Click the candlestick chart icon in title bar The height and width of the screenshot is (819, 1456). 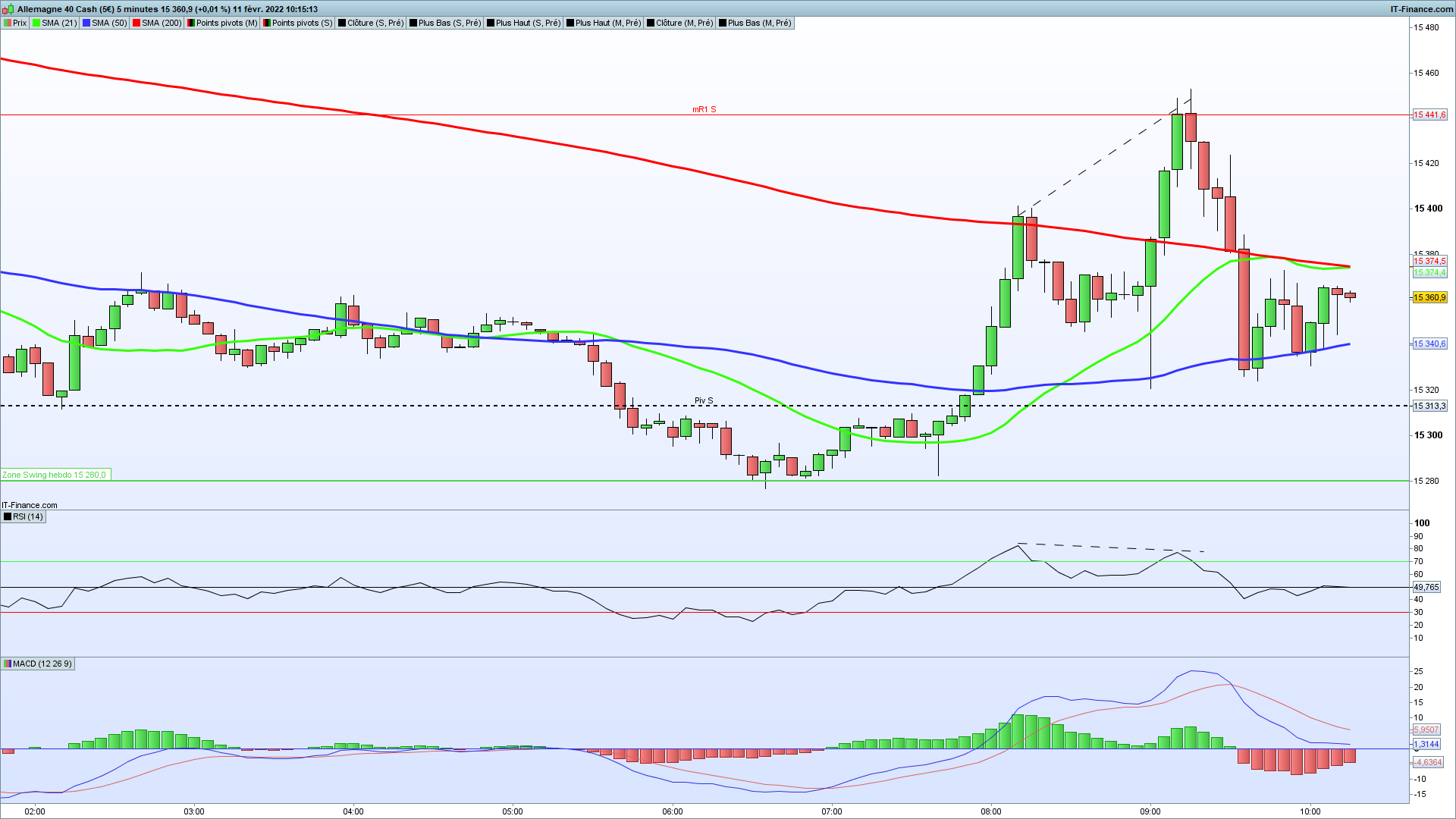pyautogui.click(x=8, y=9)
